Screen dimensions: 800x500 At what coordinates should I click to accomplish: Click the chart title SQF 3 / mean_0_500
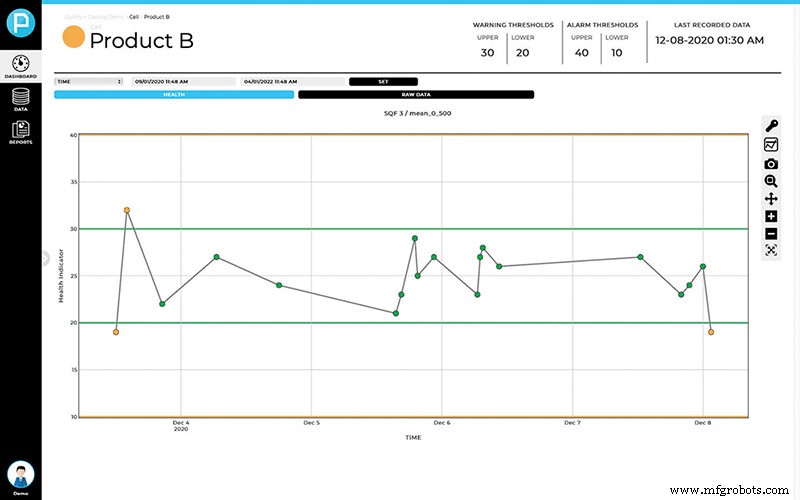417,113
